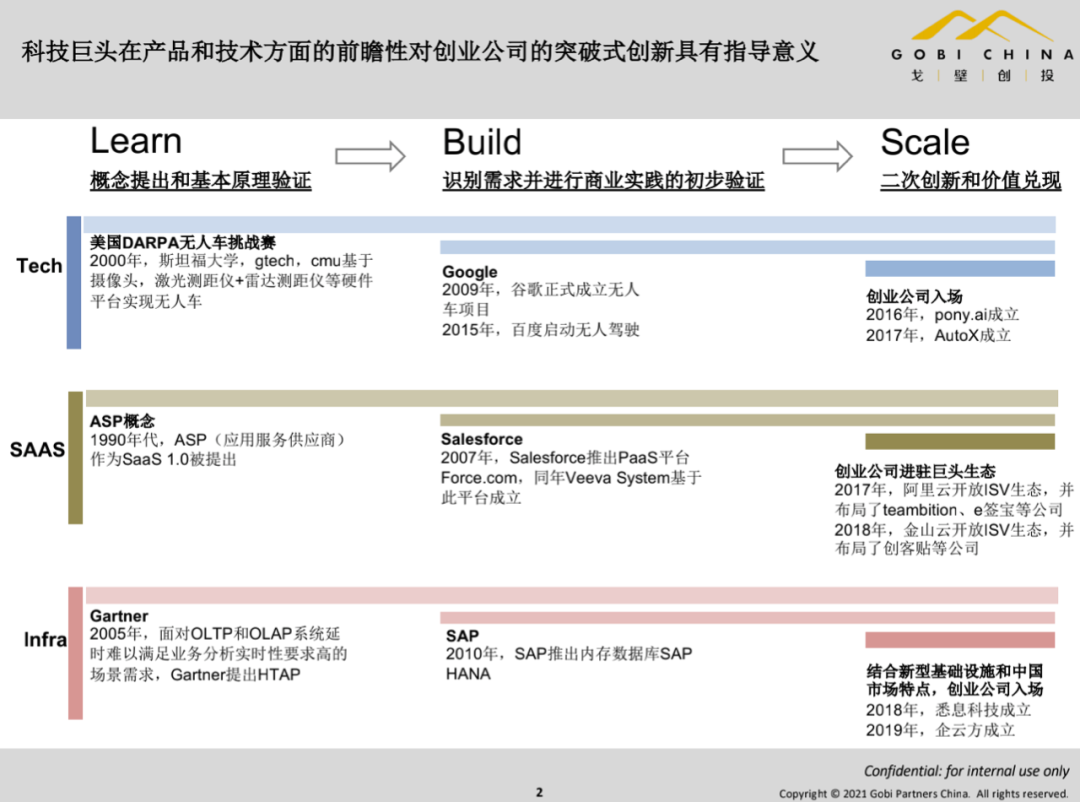Click the 'Gartner' bold heading
The height and width of the screenshot is (802, 1080).
click(118, 616)
